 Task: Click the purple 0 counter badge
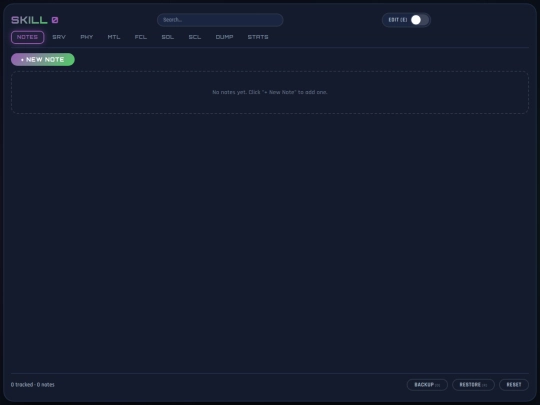point(55,20)
